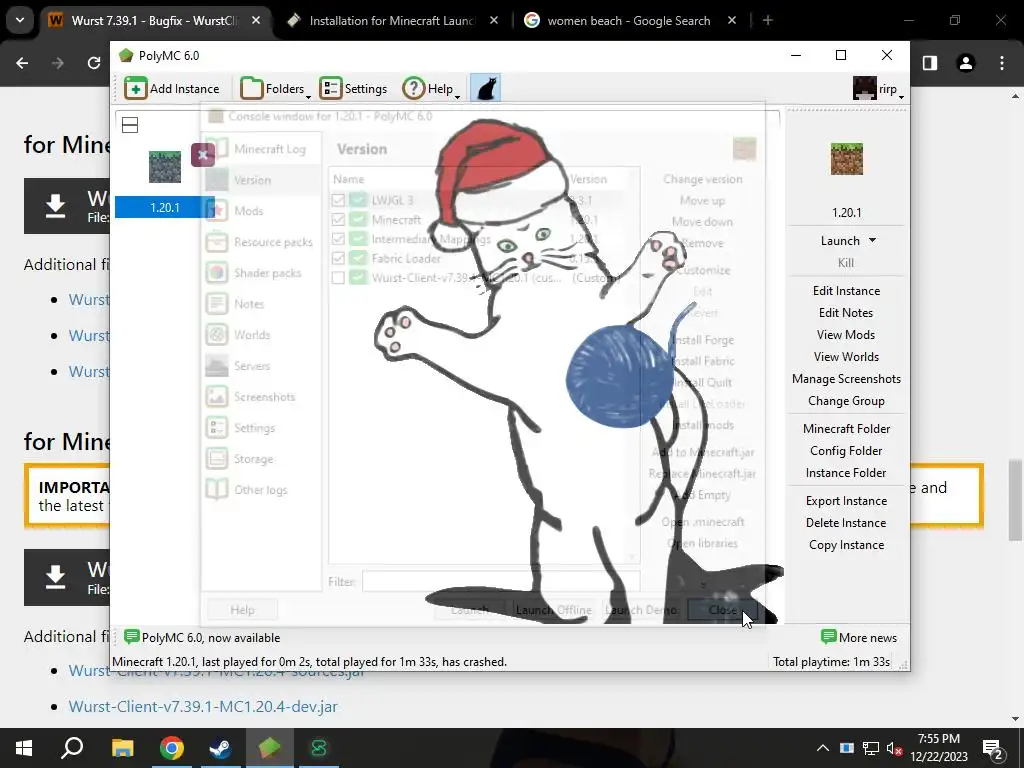This screenshot has width=1024, height=768.
Task: Click the More news button
Action: point(859,637)
